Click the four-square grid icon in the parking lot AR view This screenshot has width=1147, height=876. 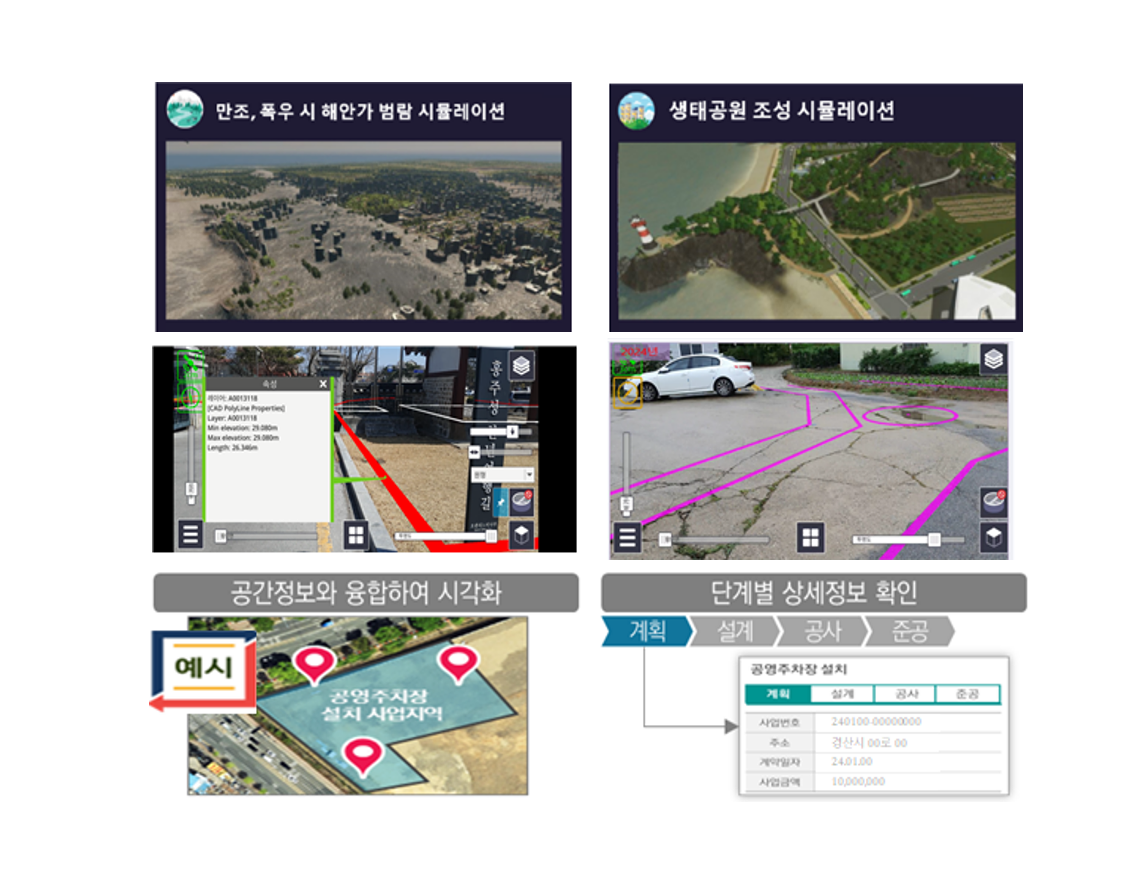[810, 538]
